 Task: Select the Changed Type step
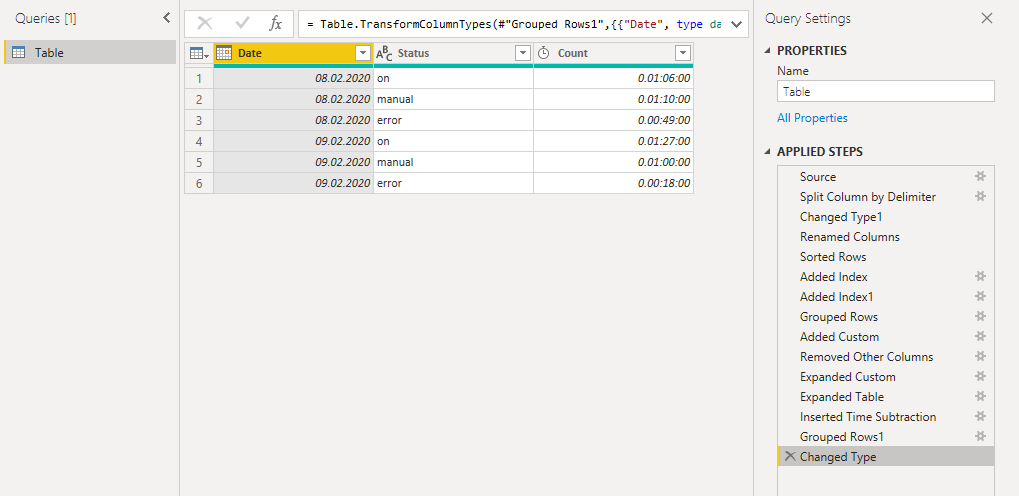click(x=886, y=456)
